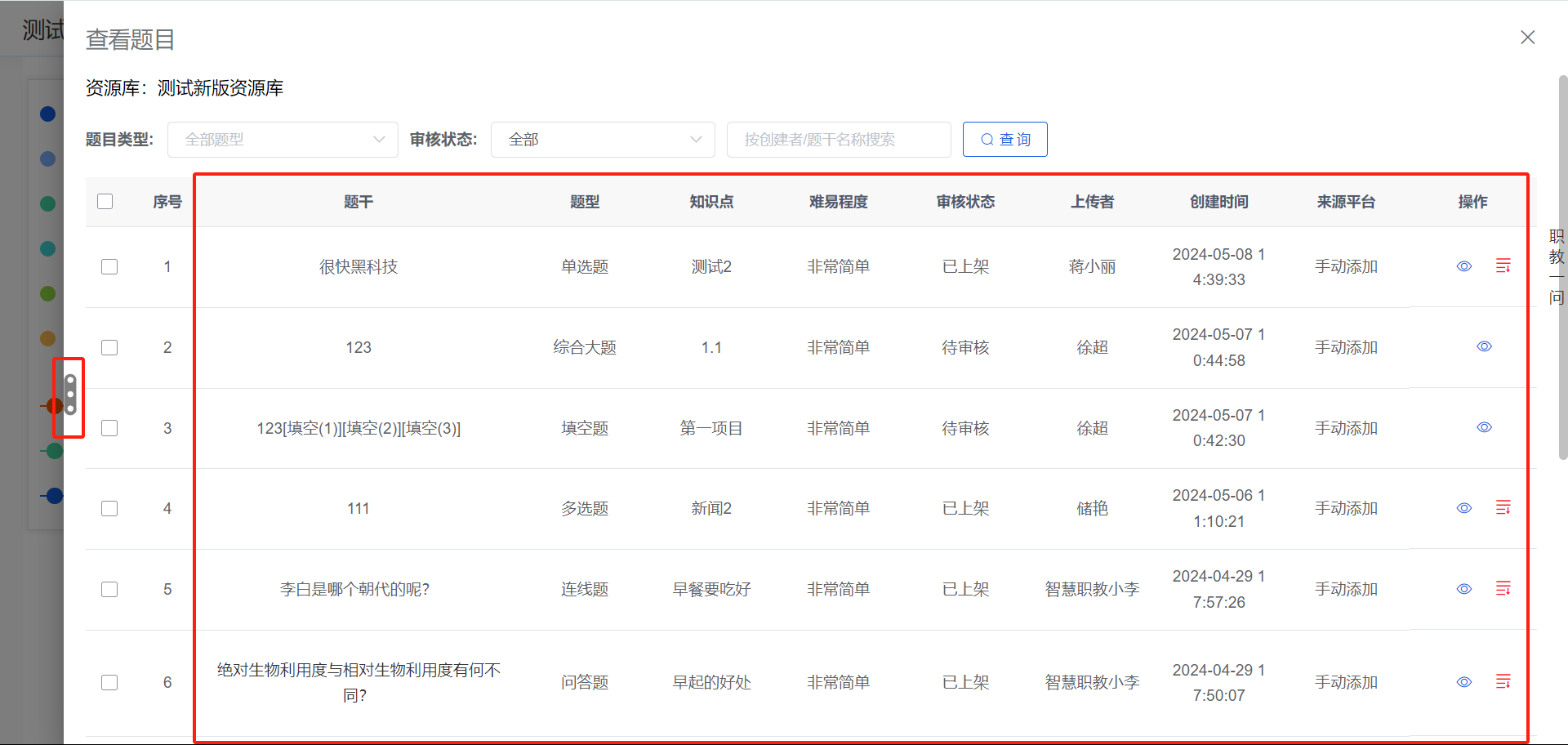
Task: Click the 题干 column header
Action: click(358, 202)
